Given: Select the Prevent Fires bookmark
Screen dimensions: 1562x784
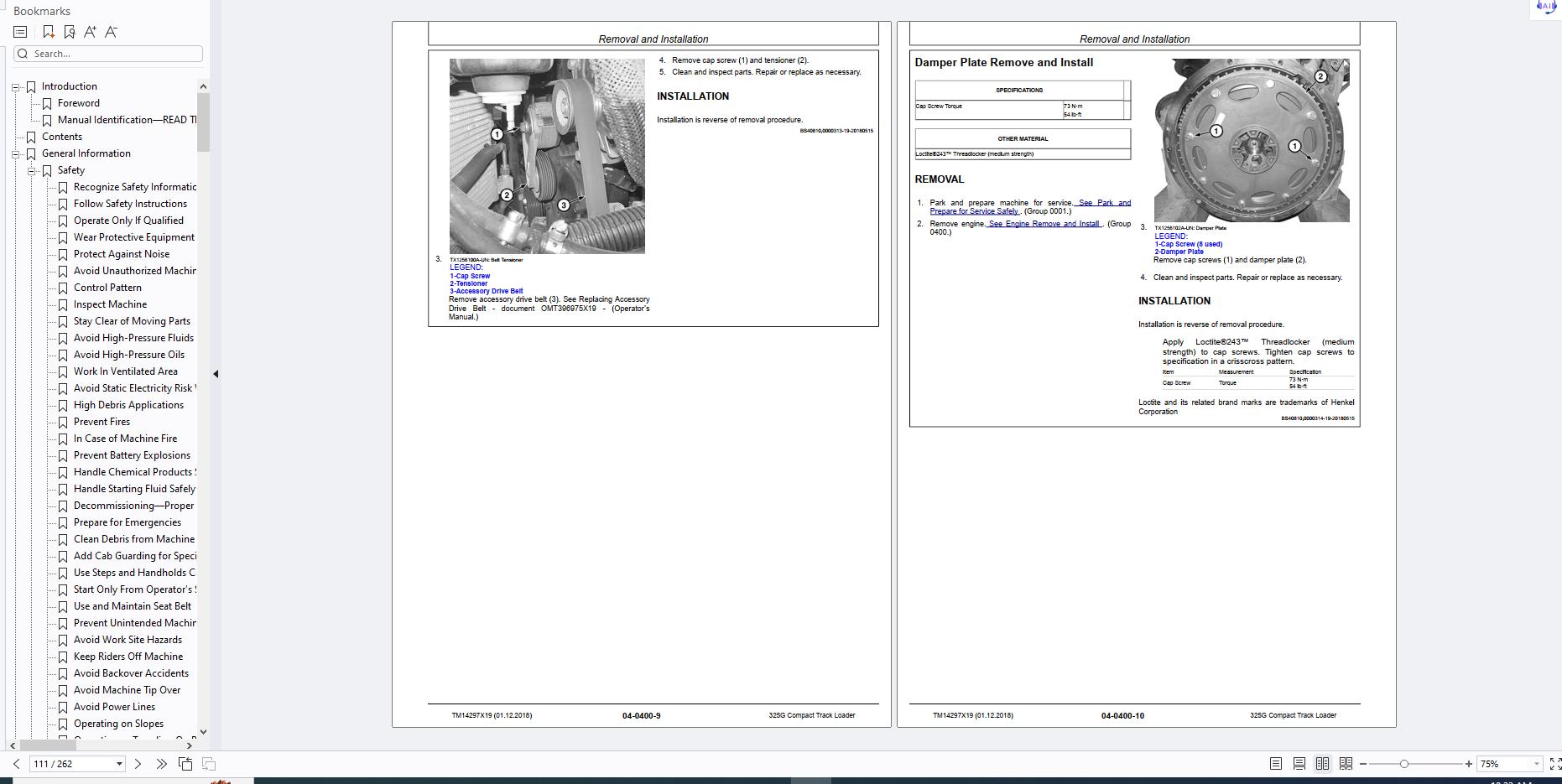Looking at the screenshot, I should tap(102, 422).
